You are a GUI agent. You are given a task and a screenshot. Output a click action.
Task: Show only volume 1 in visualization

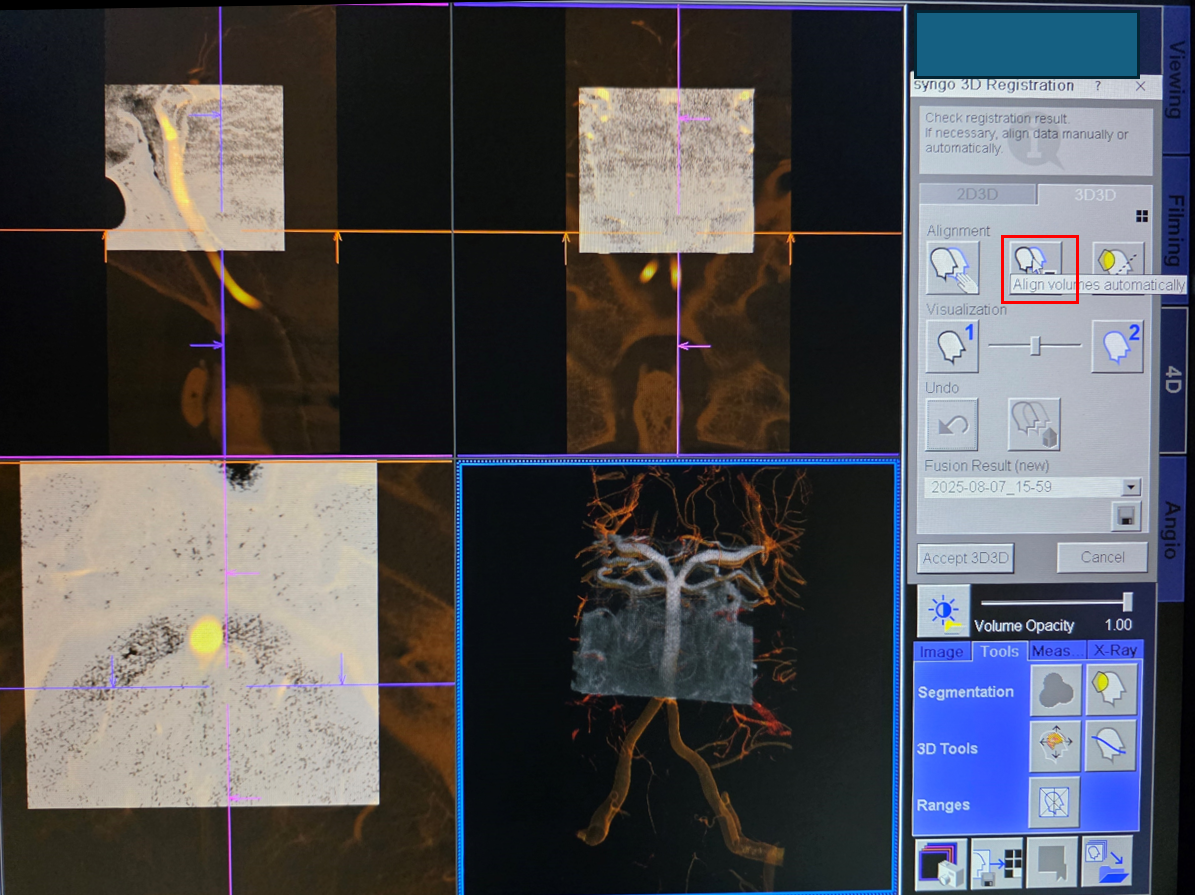[x=952, y=346]
